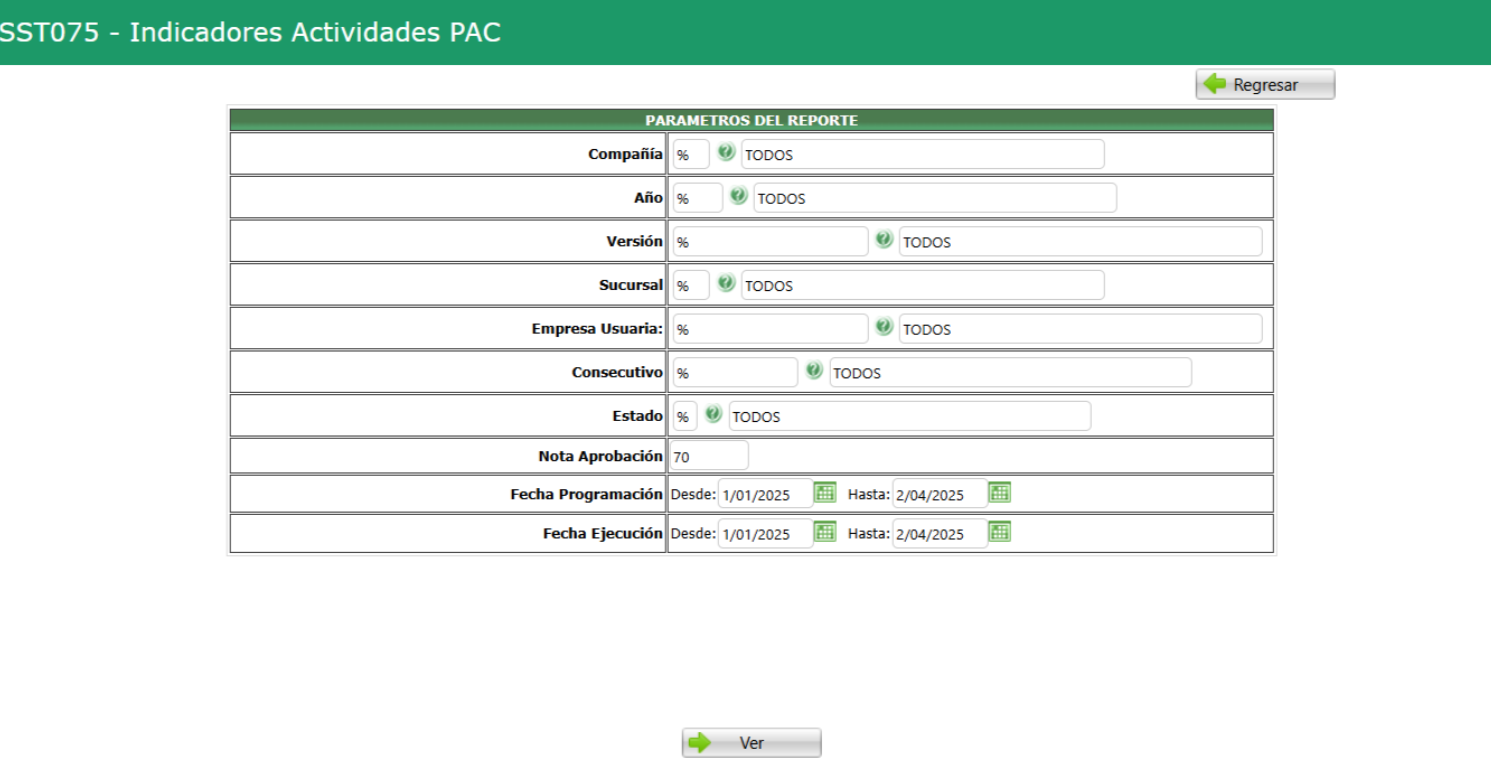Focus the Empresa Usuaria code field
This screenshot has height=777, width=1491.
click(770, 329)
